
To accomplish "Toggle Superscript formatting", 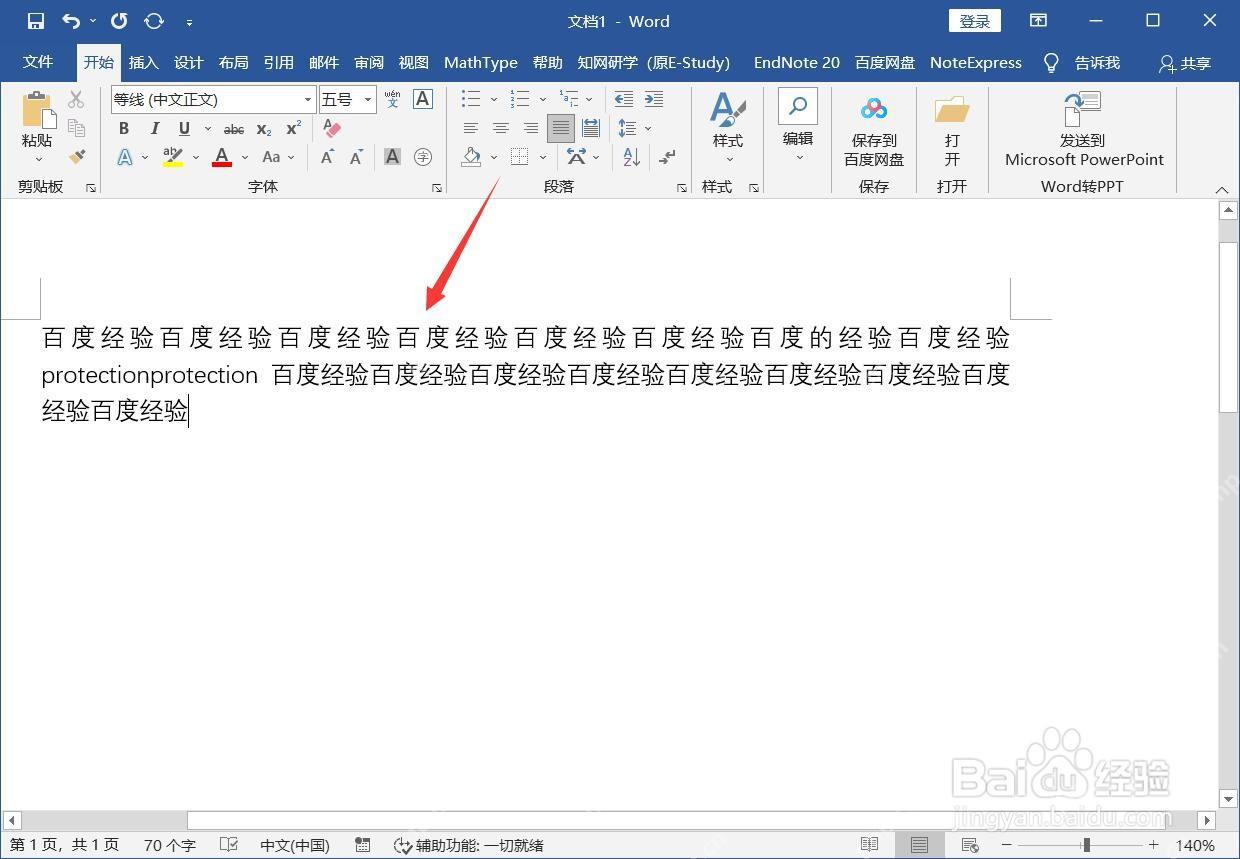I will pos(293,129).
